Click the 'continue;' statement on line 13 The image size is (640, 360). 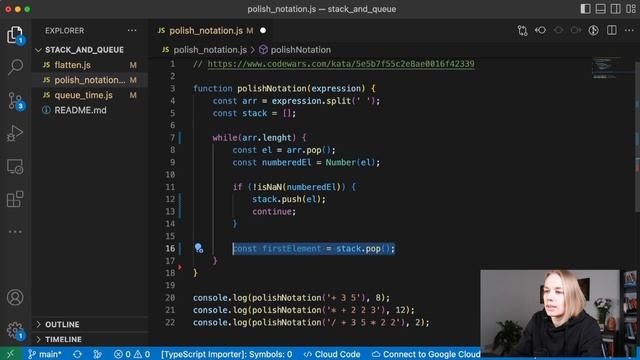point(274,211)
